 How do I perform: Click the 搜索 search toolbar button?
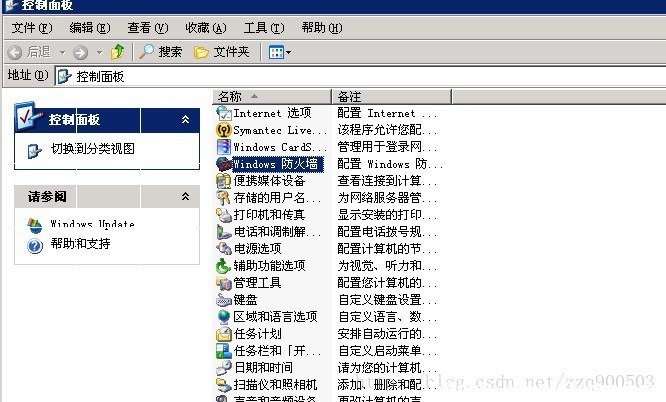click(x=161, y=52)
